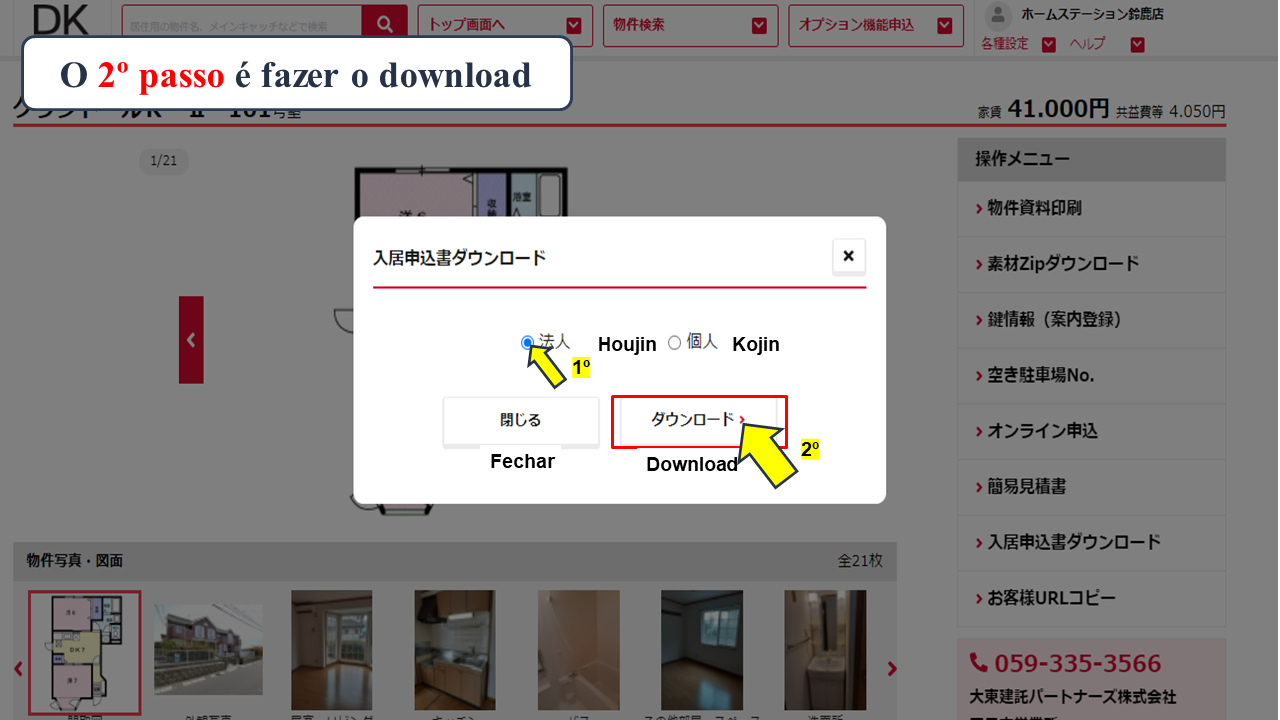Select the 個人 radio button
The width and height of the screenshot is (1280, 720).
[x=674, y=343]
